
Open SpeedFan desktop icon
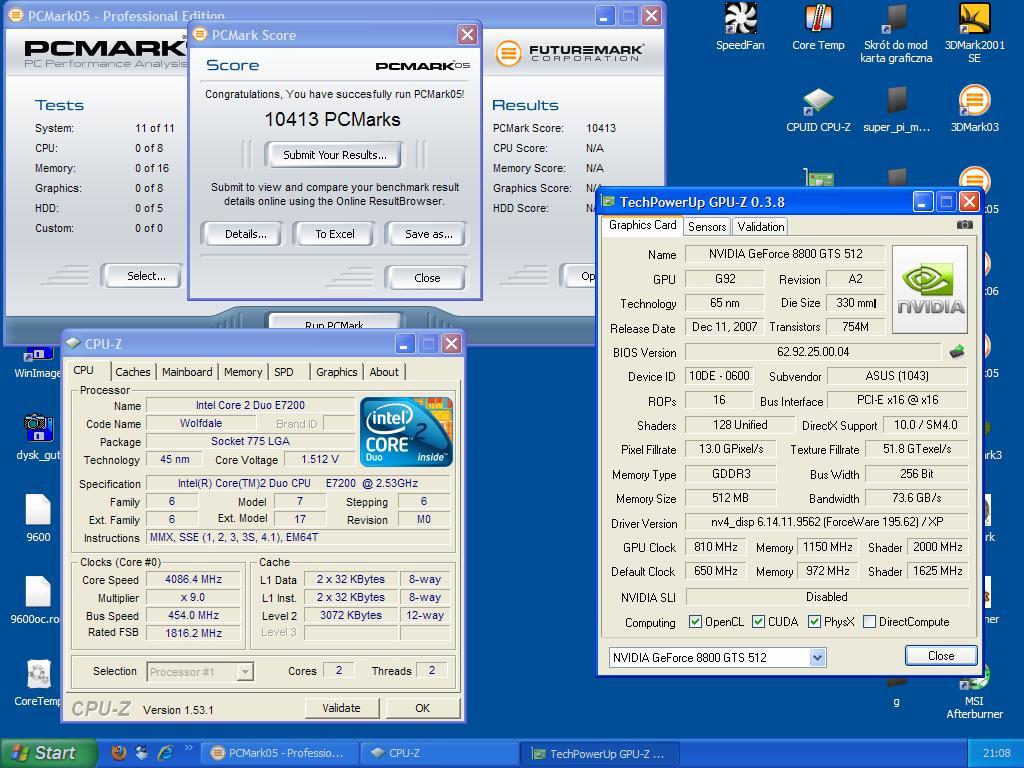[740, 26]
